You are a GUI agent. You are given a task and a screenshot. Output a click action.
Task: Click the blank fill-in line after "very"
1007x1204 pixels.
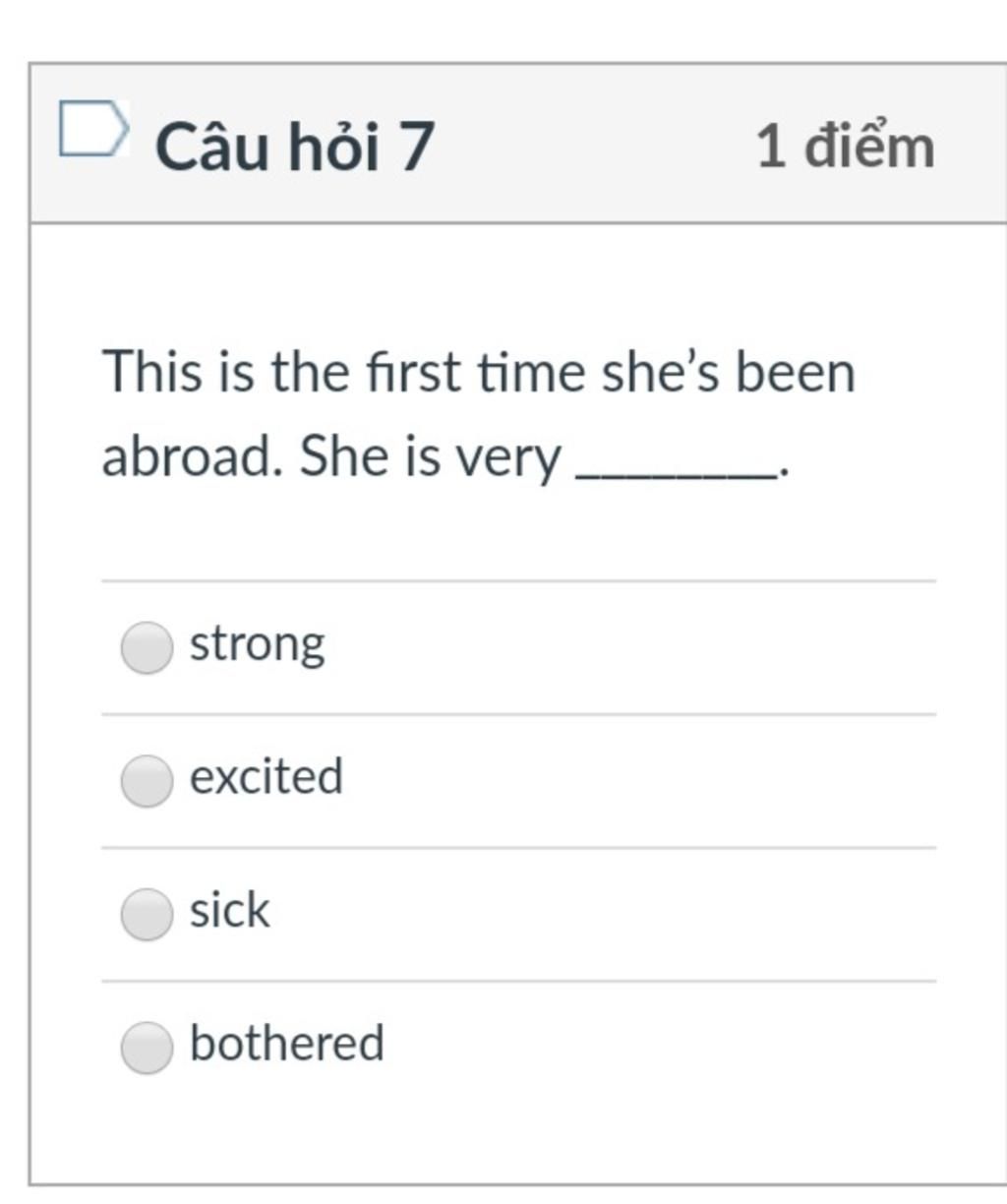tap(677, 470)
